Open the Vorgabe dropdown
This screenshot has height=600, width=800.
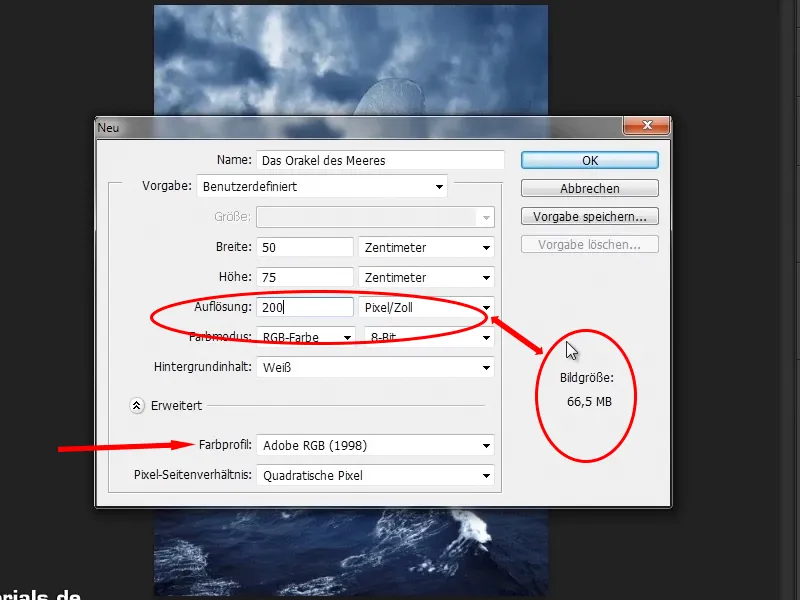[322, 186]
